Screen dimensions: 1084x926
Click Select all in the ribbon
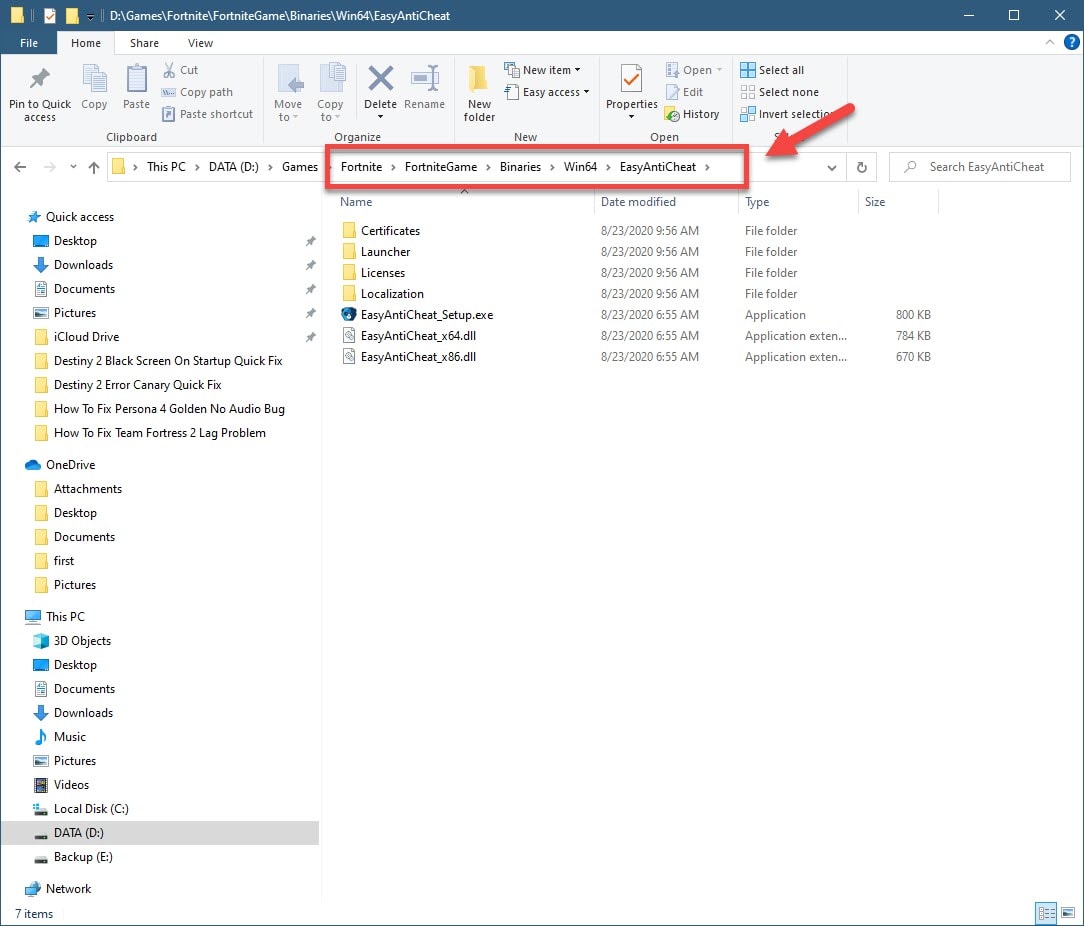pos(772,70)
